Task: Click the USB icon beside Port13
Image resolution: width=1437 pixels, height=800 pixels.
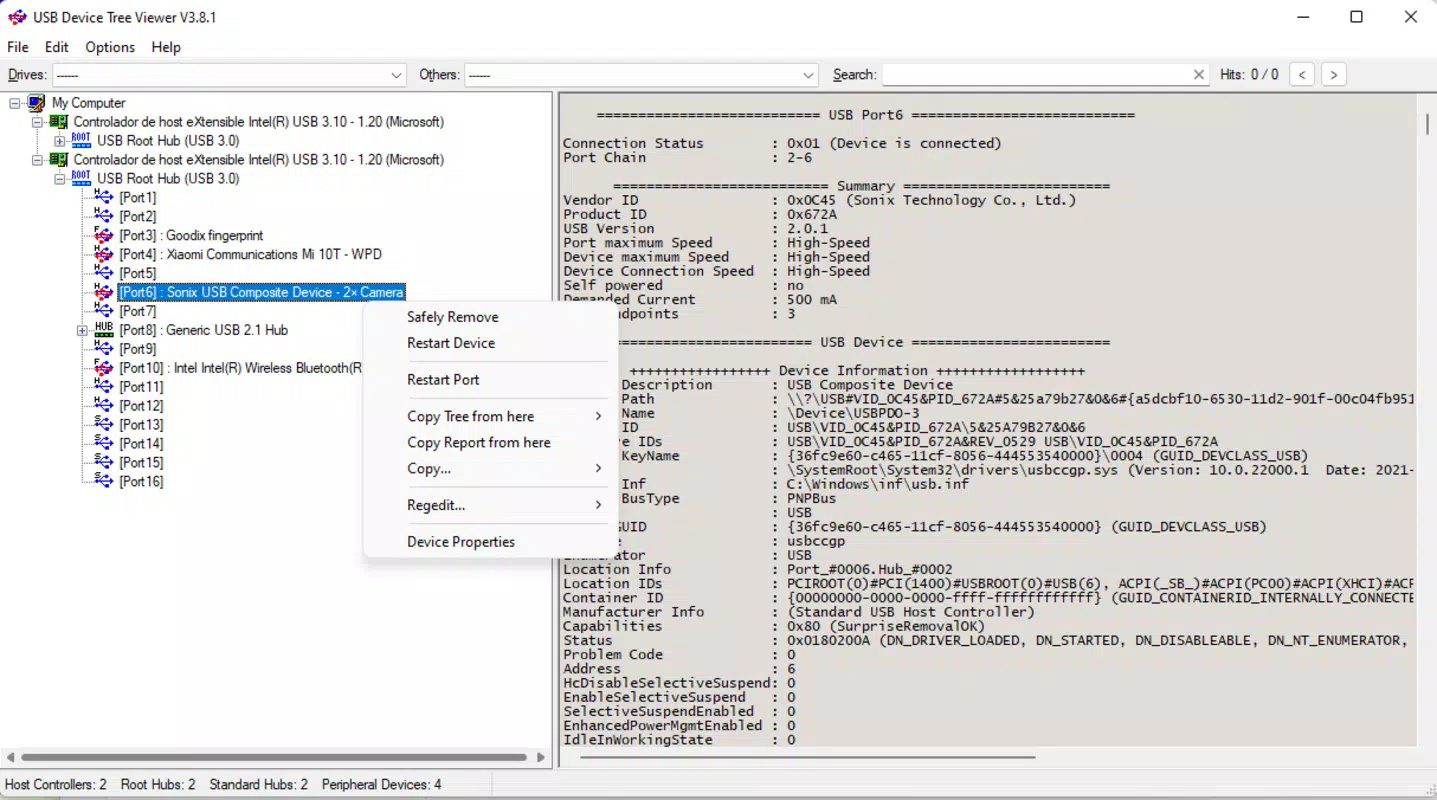Action: (104, 425)
